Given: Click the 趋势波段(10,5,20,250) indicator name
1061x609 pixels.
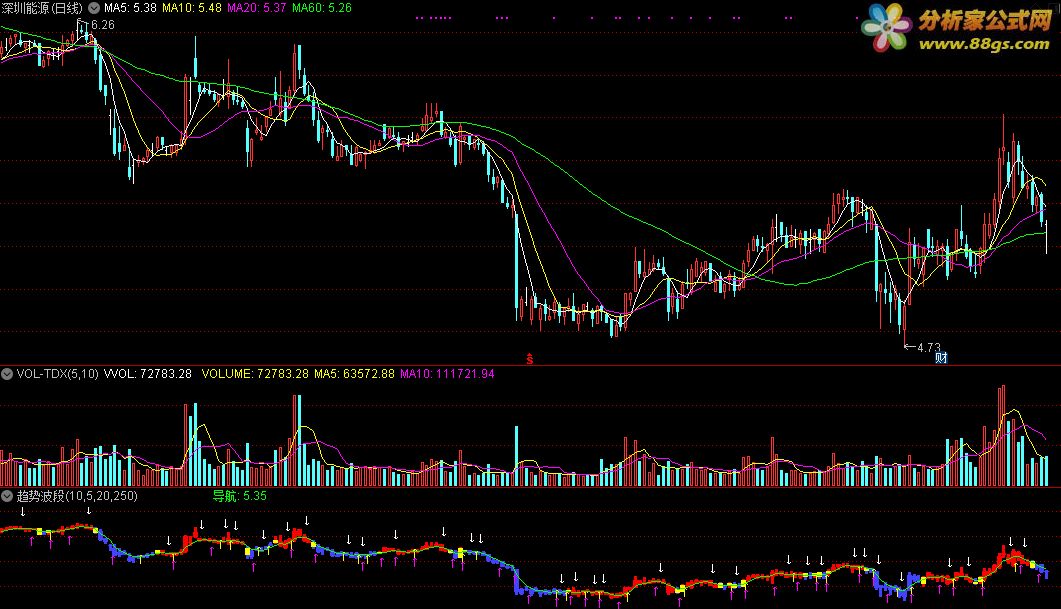Looking at the screenshot, I should pos(77,496).
